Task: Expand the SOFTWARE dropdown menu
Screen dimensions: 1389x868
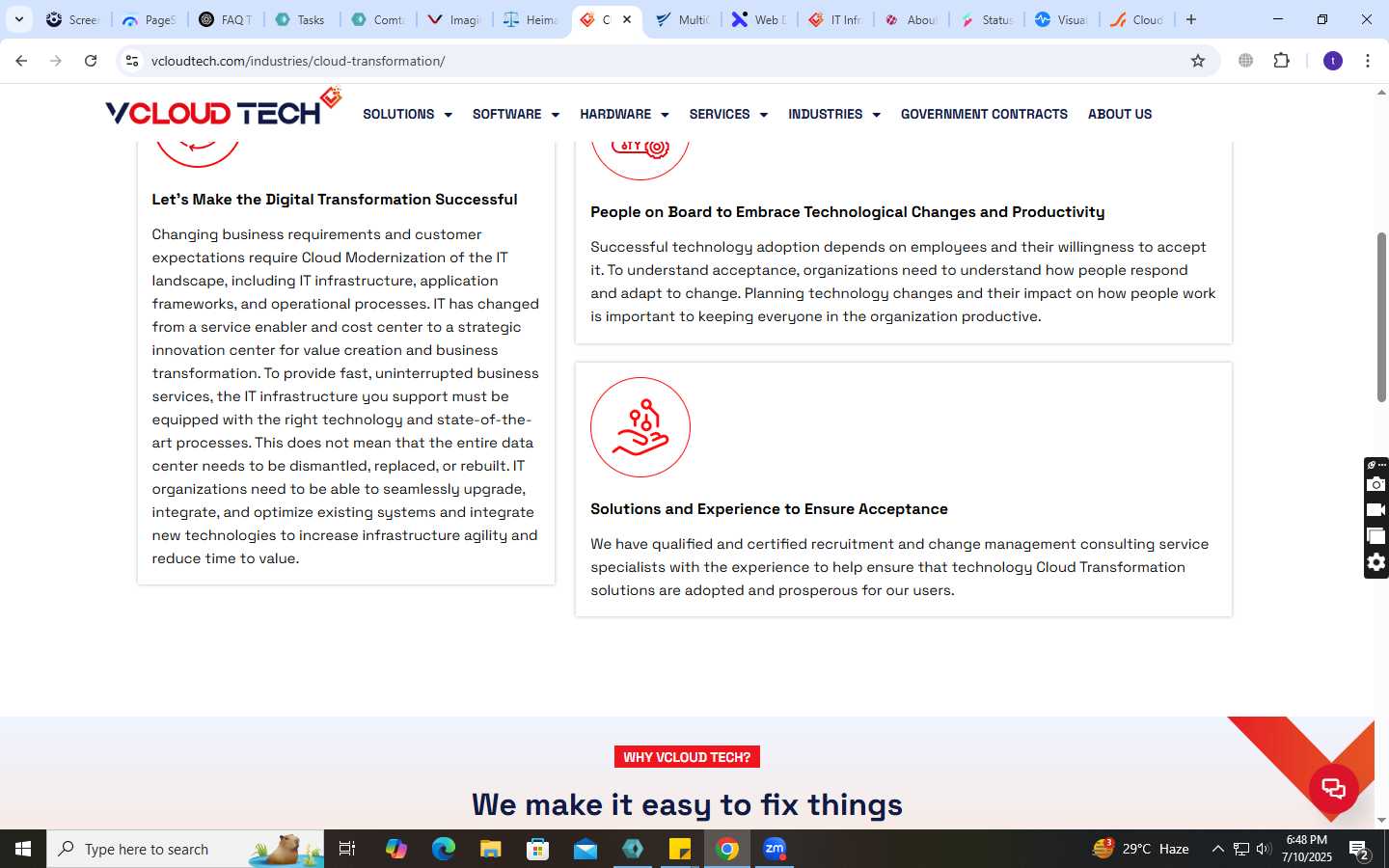Action: coord(516,114)
